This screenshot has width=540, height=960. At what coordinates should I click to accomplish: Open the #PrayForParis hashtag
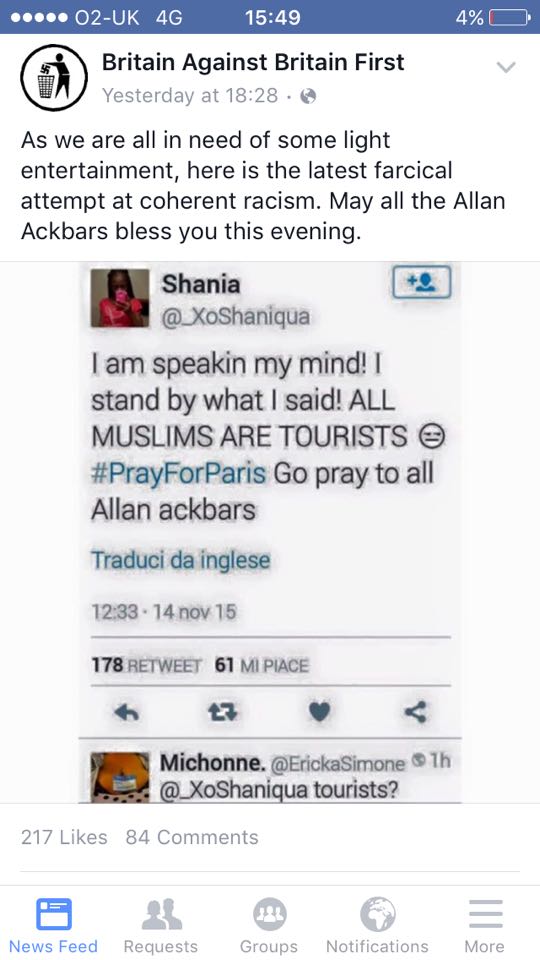coord(178,473)
